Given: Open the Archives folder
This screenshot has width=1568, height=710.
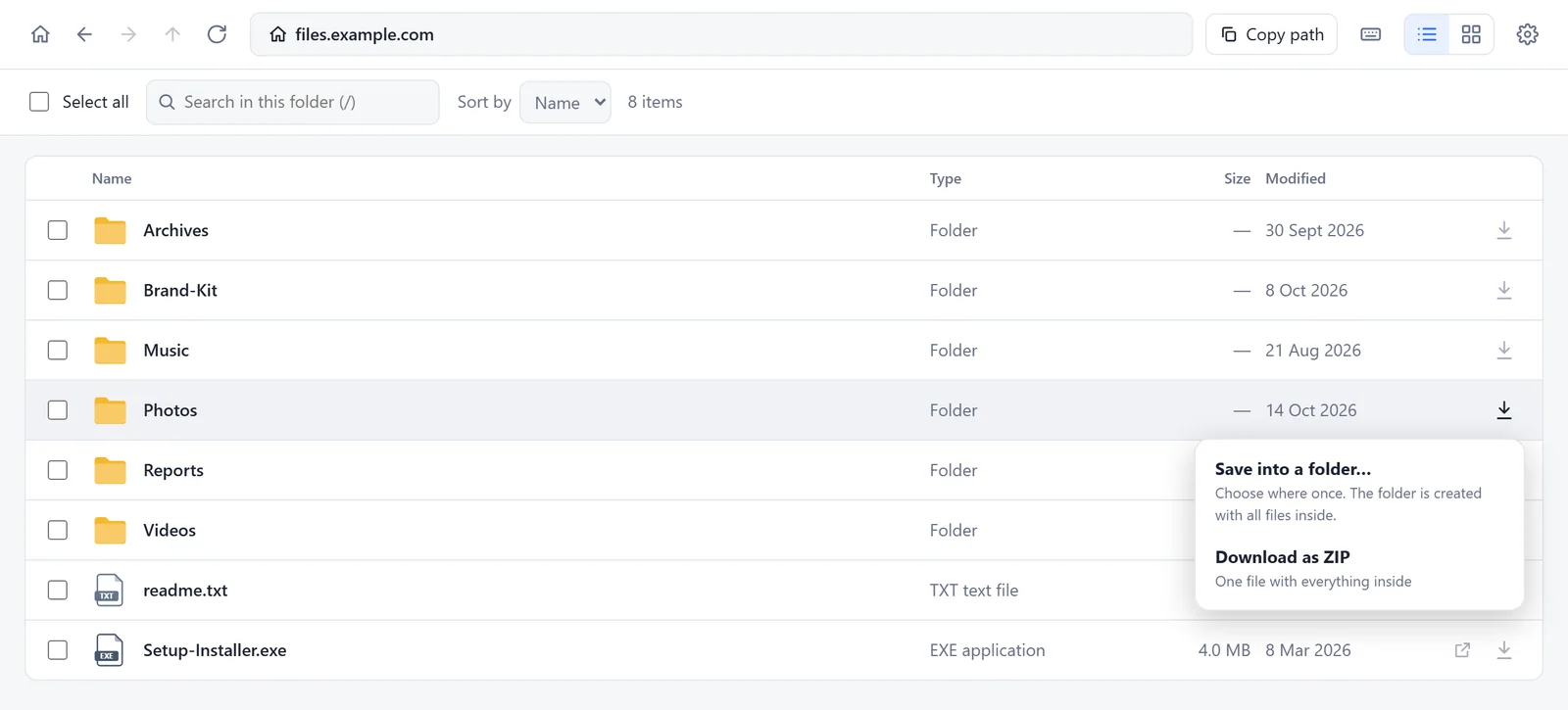Looking at the screenshot, I should [x=175, y=230].
